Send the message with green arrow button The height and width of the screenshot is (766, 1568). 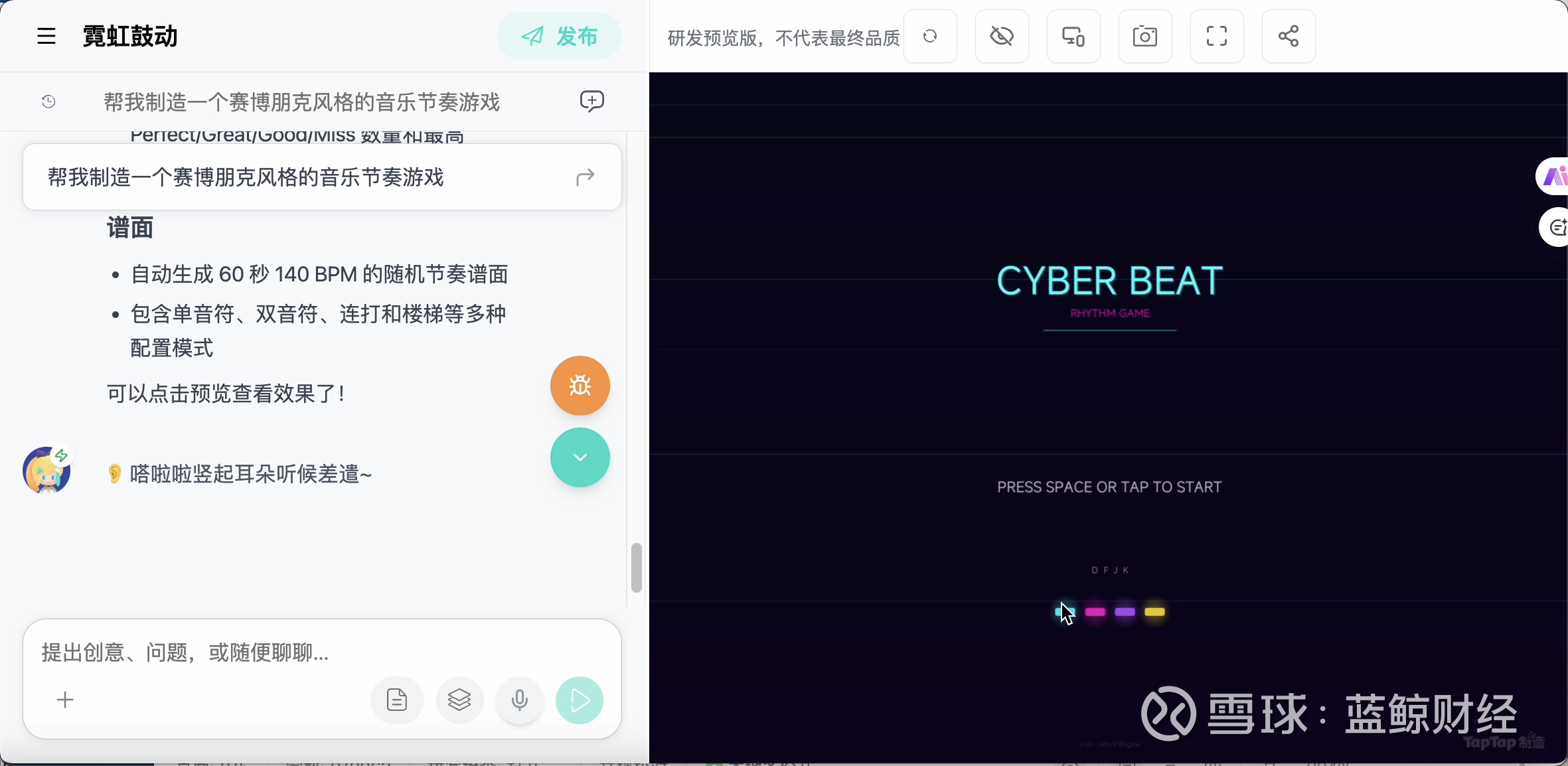click(x=580, y=700)
